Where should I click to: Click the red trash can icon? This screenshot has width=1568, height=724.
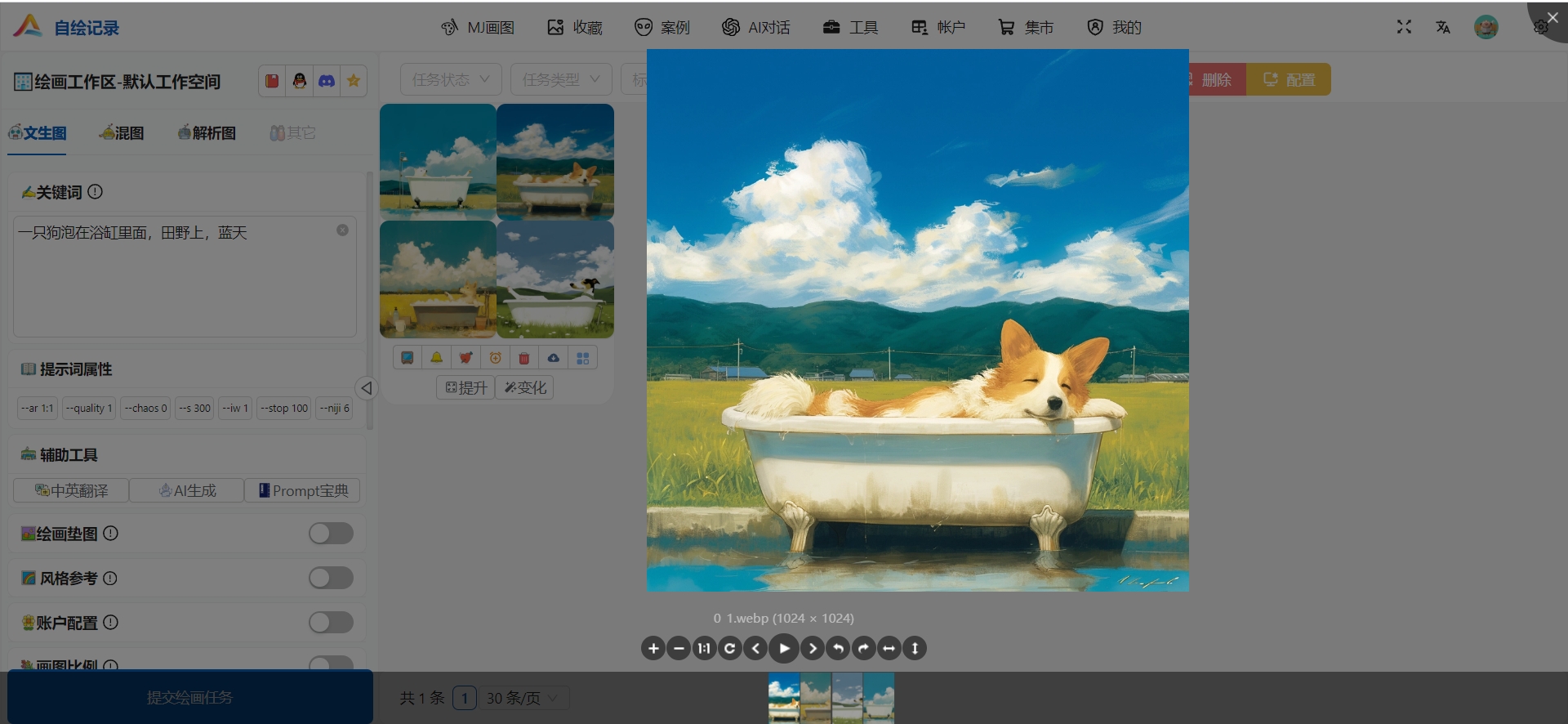click(x=524, y=358)
